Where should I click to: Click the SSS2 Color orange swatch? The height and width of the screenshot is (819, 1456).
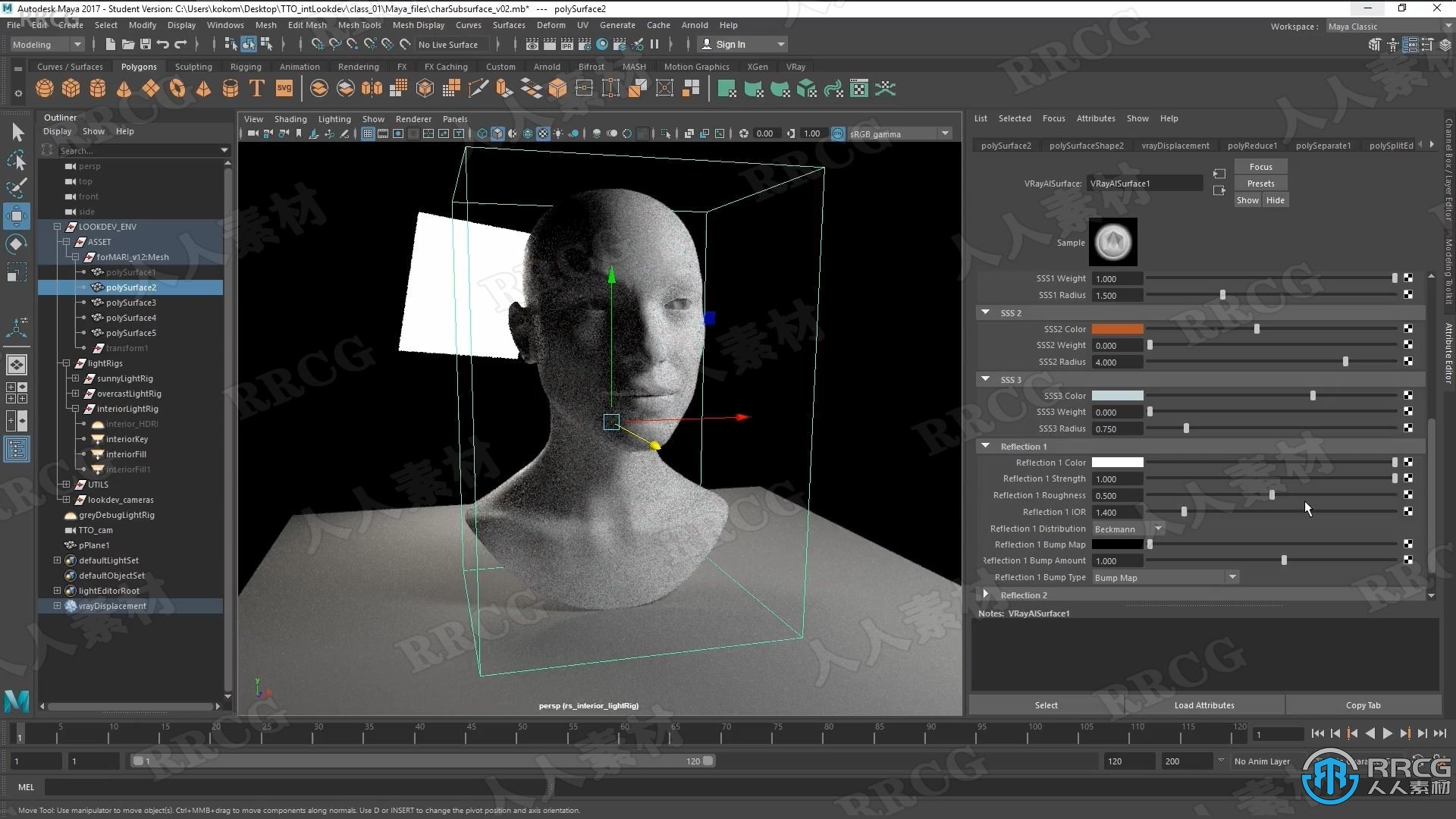(1117, 328)
